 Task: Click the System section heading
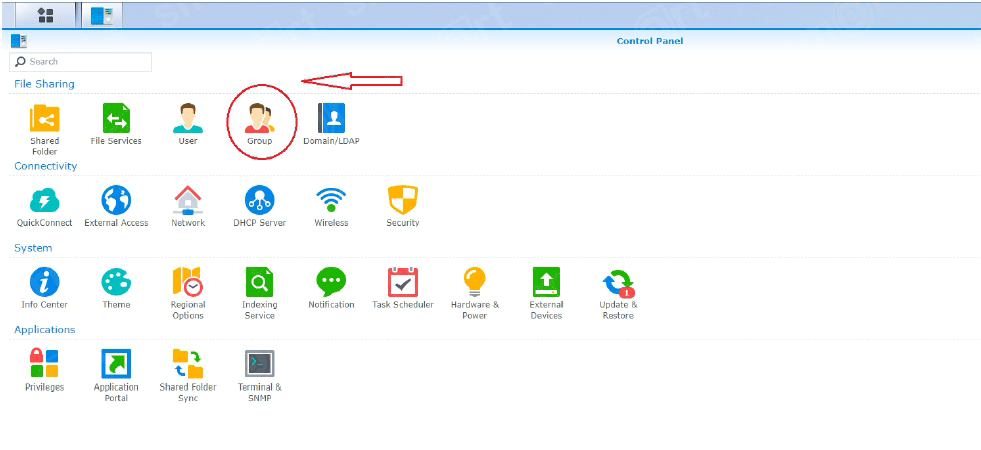click(x=33, y=248)
